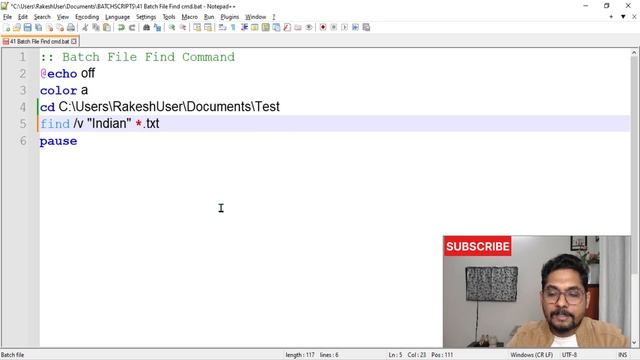Screen dimensions: 640x360
Task: Undo the last edit via the green arrow
Action: tap(121, 27)
